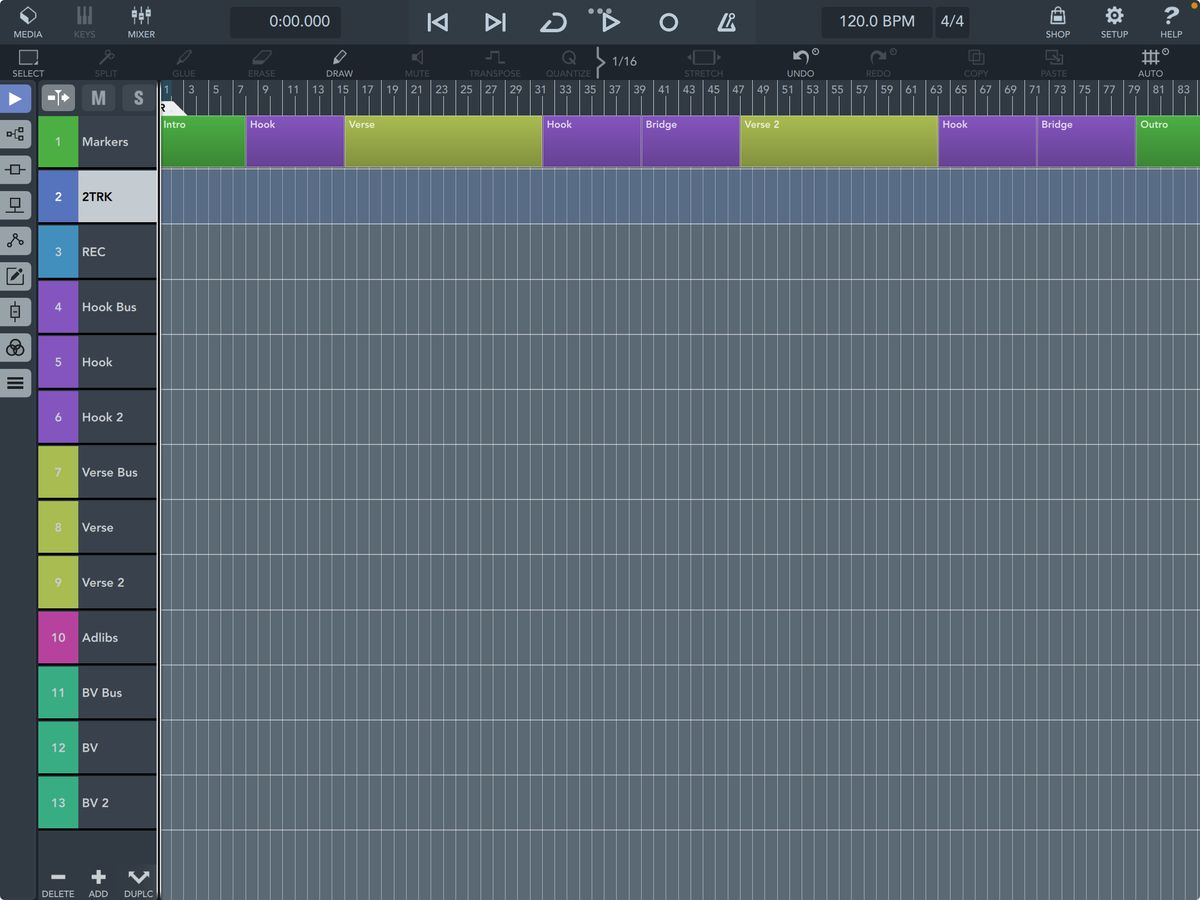1200x900 pixels.
Task: Toggle the follow-playhead auto-scroll button
Action: click(59, 98)
